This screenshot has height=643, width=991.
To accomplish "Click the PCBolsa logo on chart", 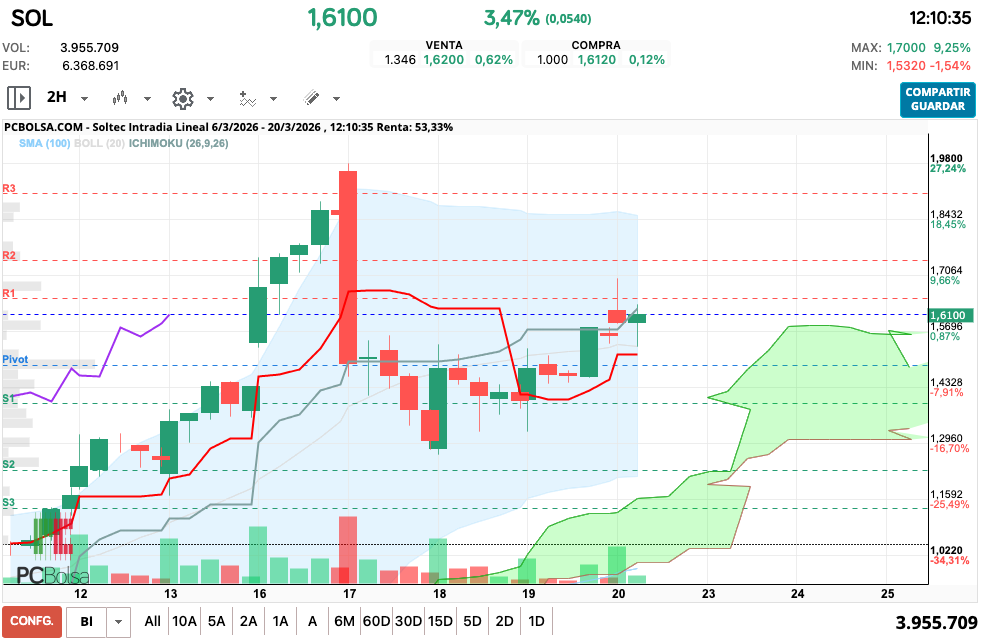I will tap(52, 575).
